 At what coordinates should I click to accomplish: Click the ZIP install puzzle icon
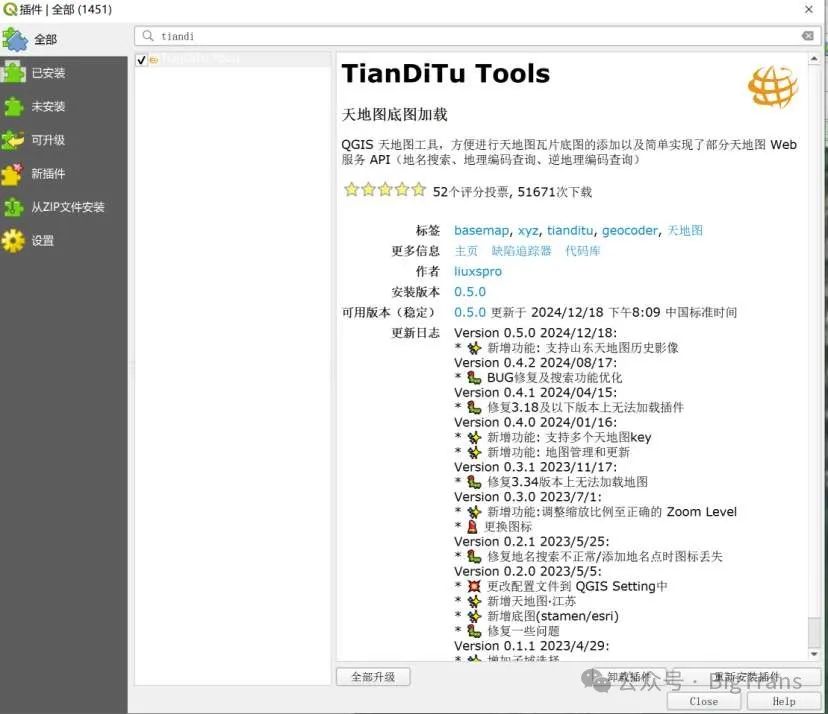(13, 208)
